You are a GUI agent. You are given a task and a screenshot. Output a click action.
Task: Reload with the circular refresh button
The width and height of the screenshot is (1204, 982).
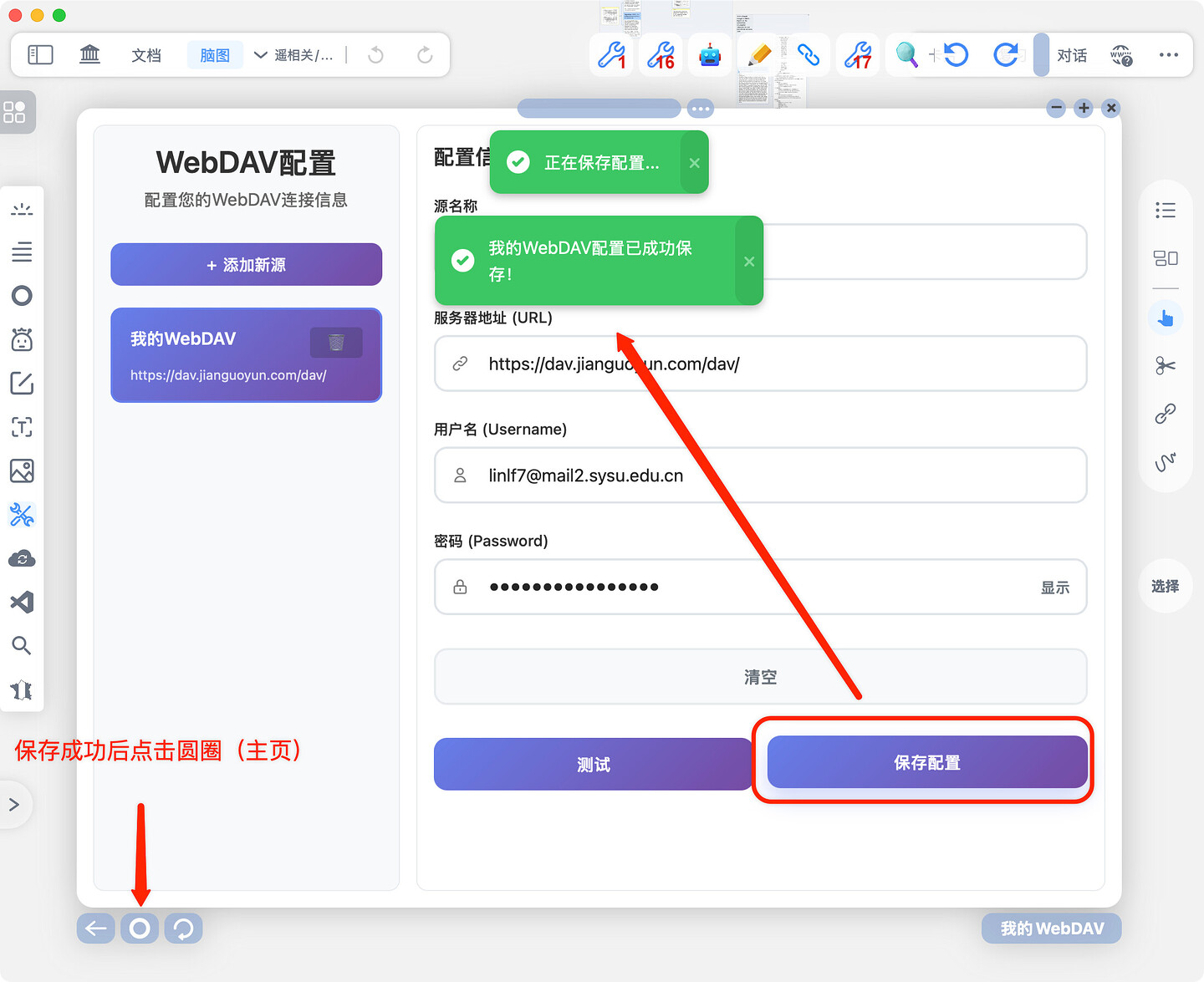click(183, 928)
